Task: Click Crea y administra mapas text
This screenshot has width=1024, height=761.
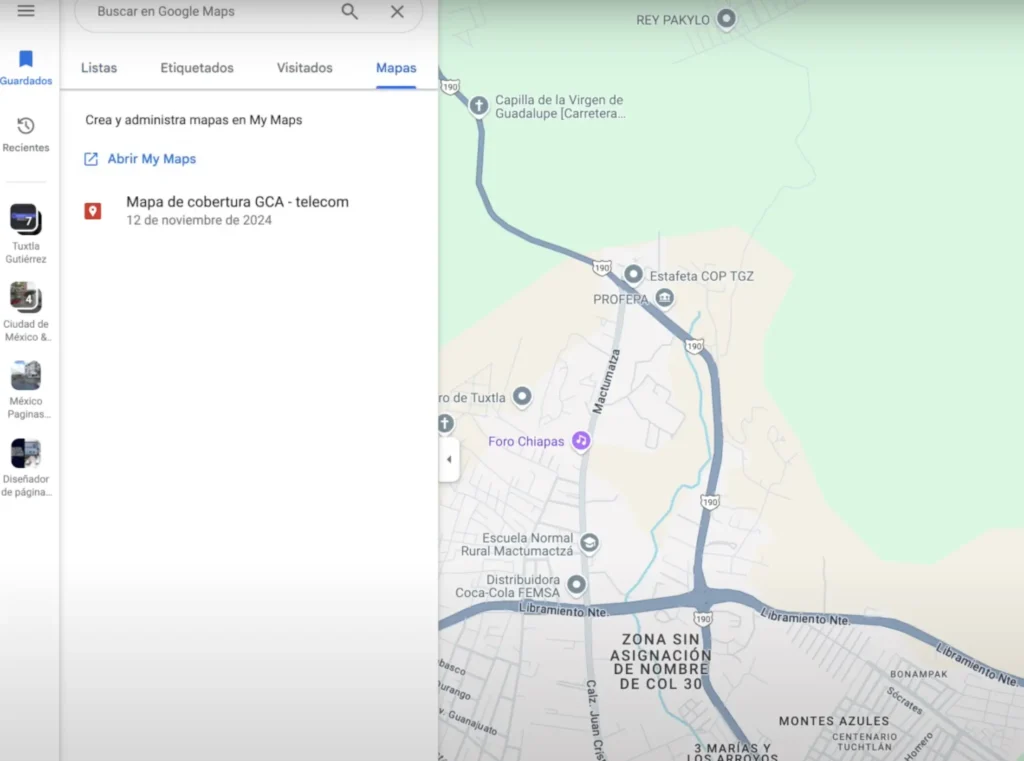Action: [194, 120]
